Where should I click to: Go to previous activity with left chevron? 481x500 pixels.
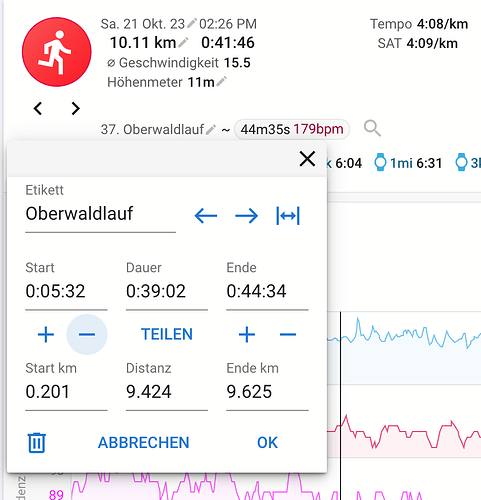pyautogui.click(x=38, y=108)
